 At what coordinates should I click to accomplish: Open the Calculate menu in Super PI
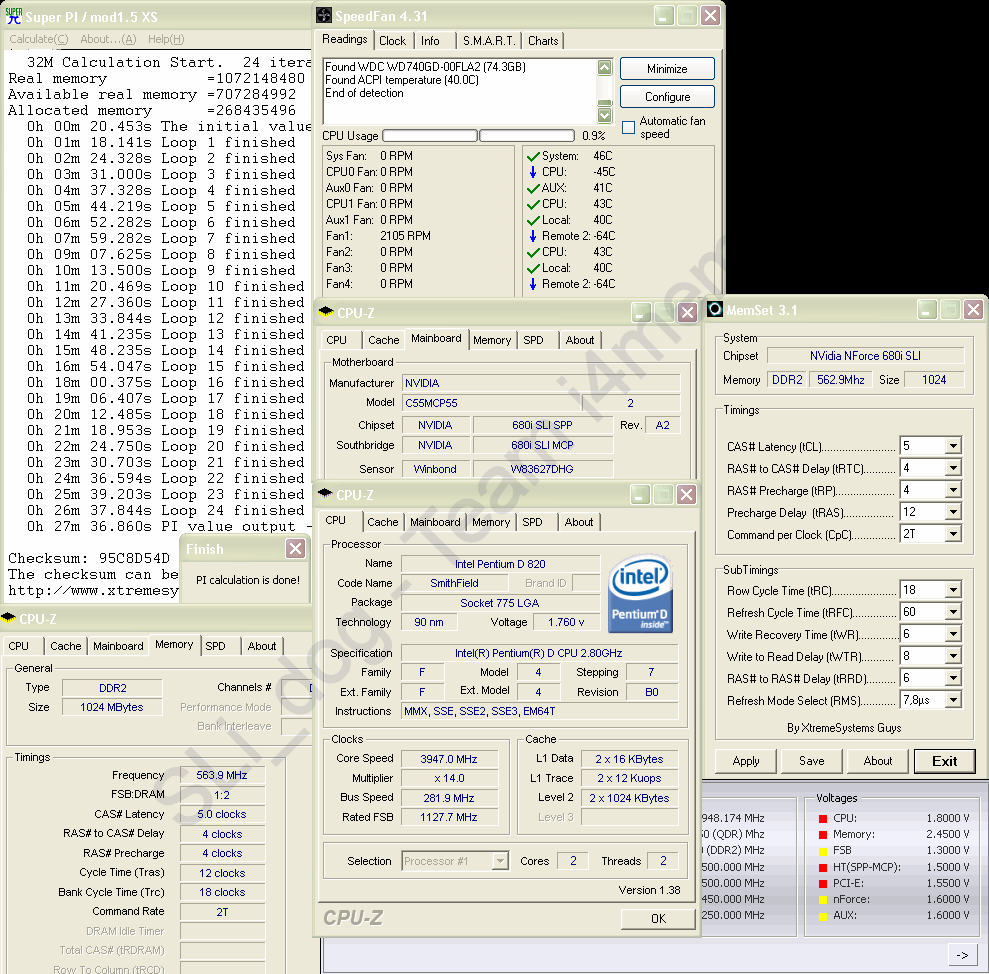coord(38,39)
